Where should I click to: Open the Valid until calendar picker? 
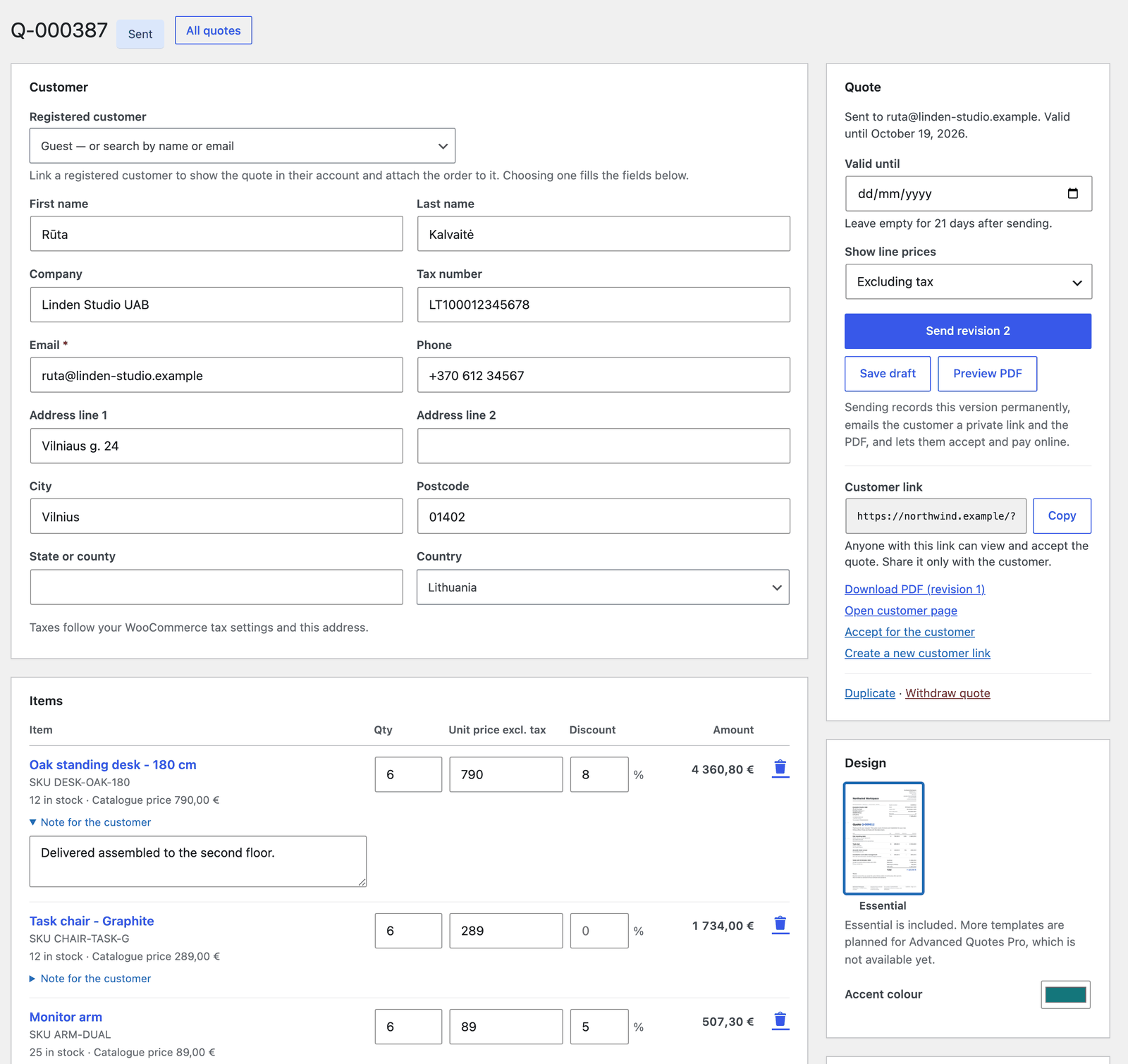pos(1072,193)
